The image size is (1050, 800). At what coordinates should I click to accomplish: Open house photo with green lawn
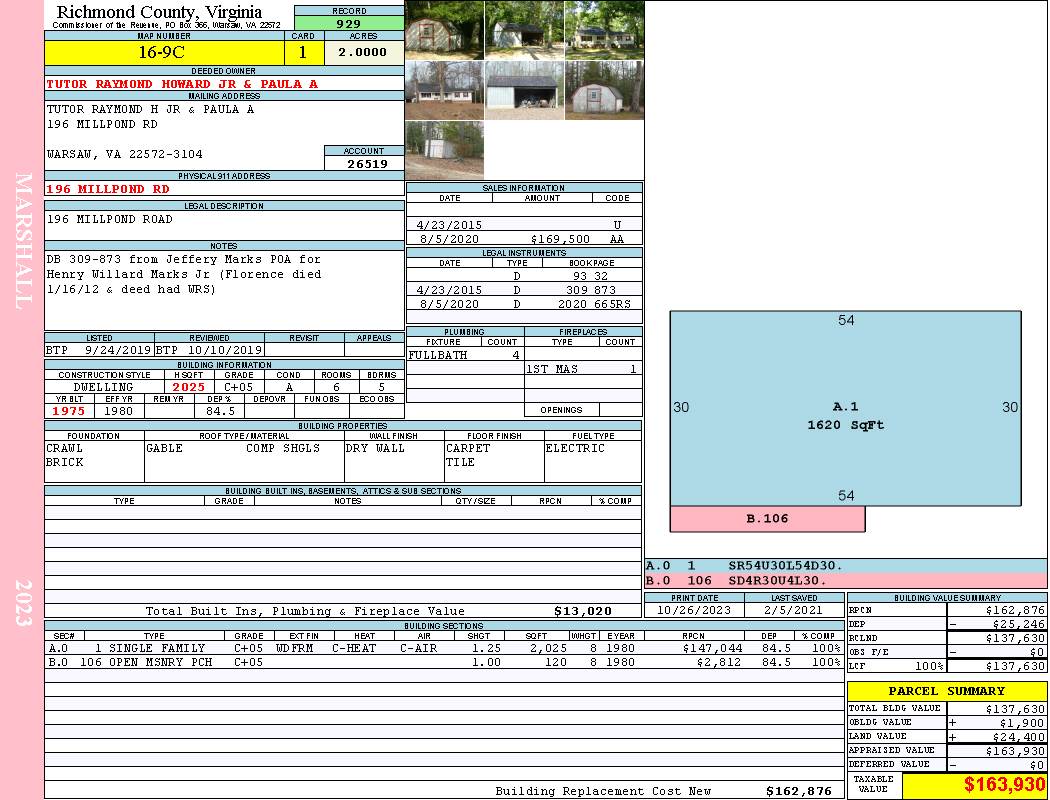(x=604, y=30)
